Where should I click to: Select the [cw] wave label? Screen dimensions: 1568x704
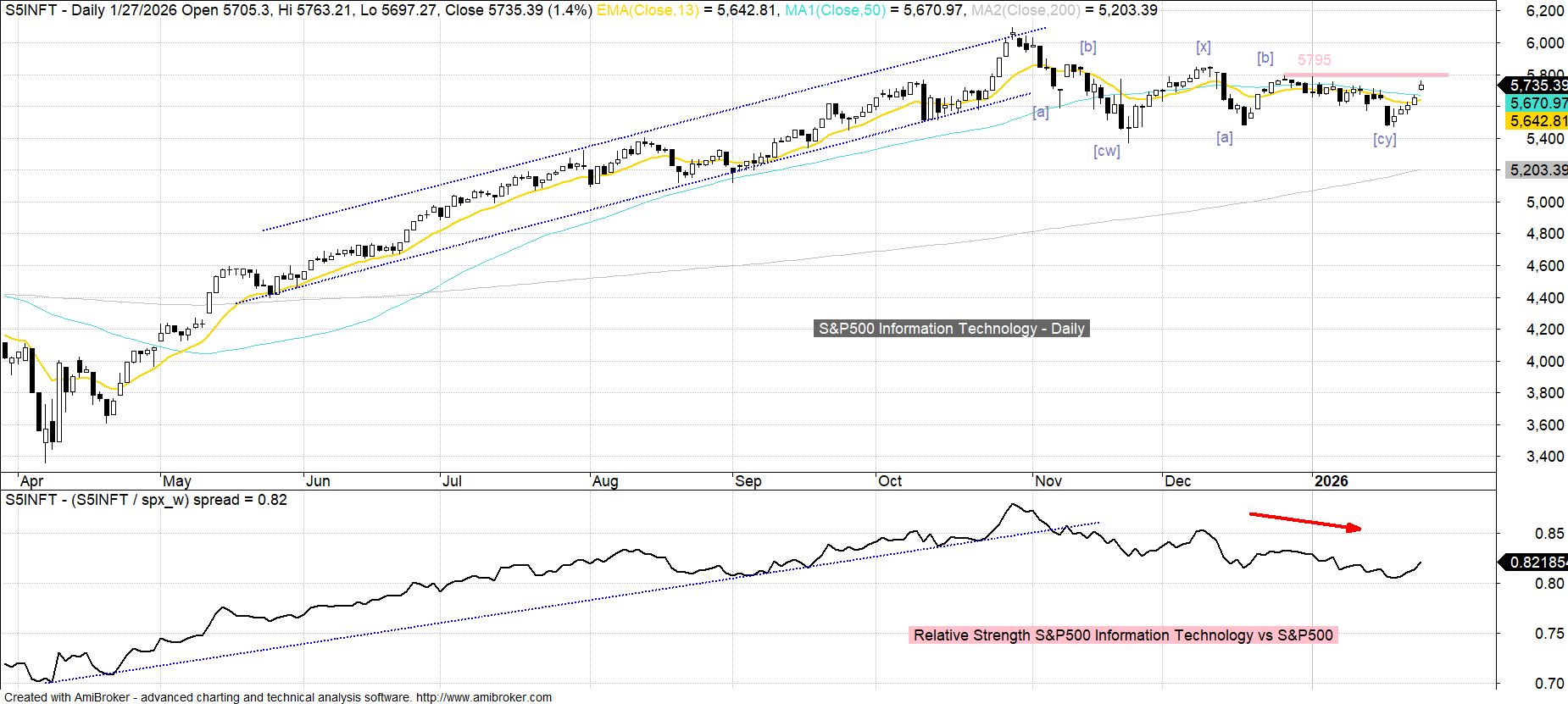pos(1106,151)
